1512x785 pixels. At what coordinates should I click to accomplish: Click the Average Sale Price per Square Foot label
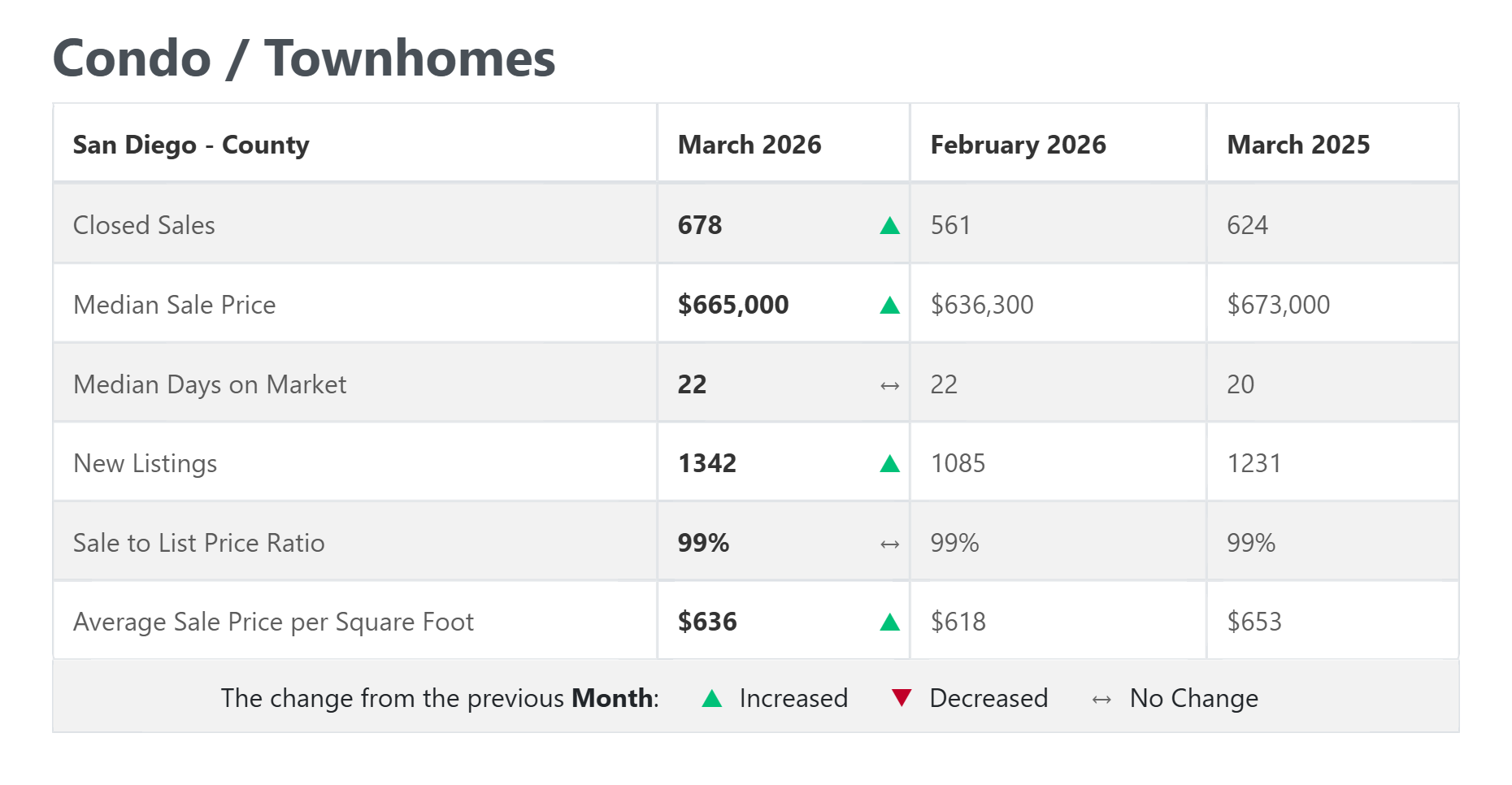[x=273, y=622]
